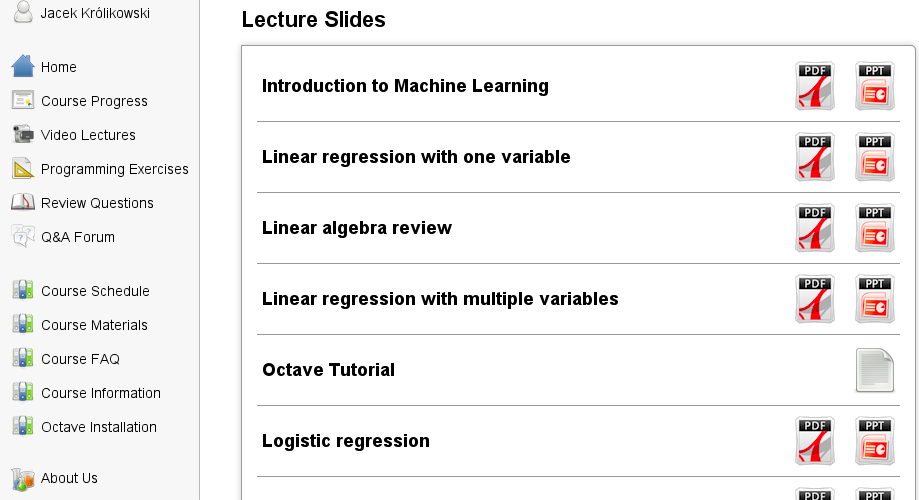Screen dimensions: 919x500
Task: Download PPT for Linear regression with one variable
Action: (x=874, y=157)
